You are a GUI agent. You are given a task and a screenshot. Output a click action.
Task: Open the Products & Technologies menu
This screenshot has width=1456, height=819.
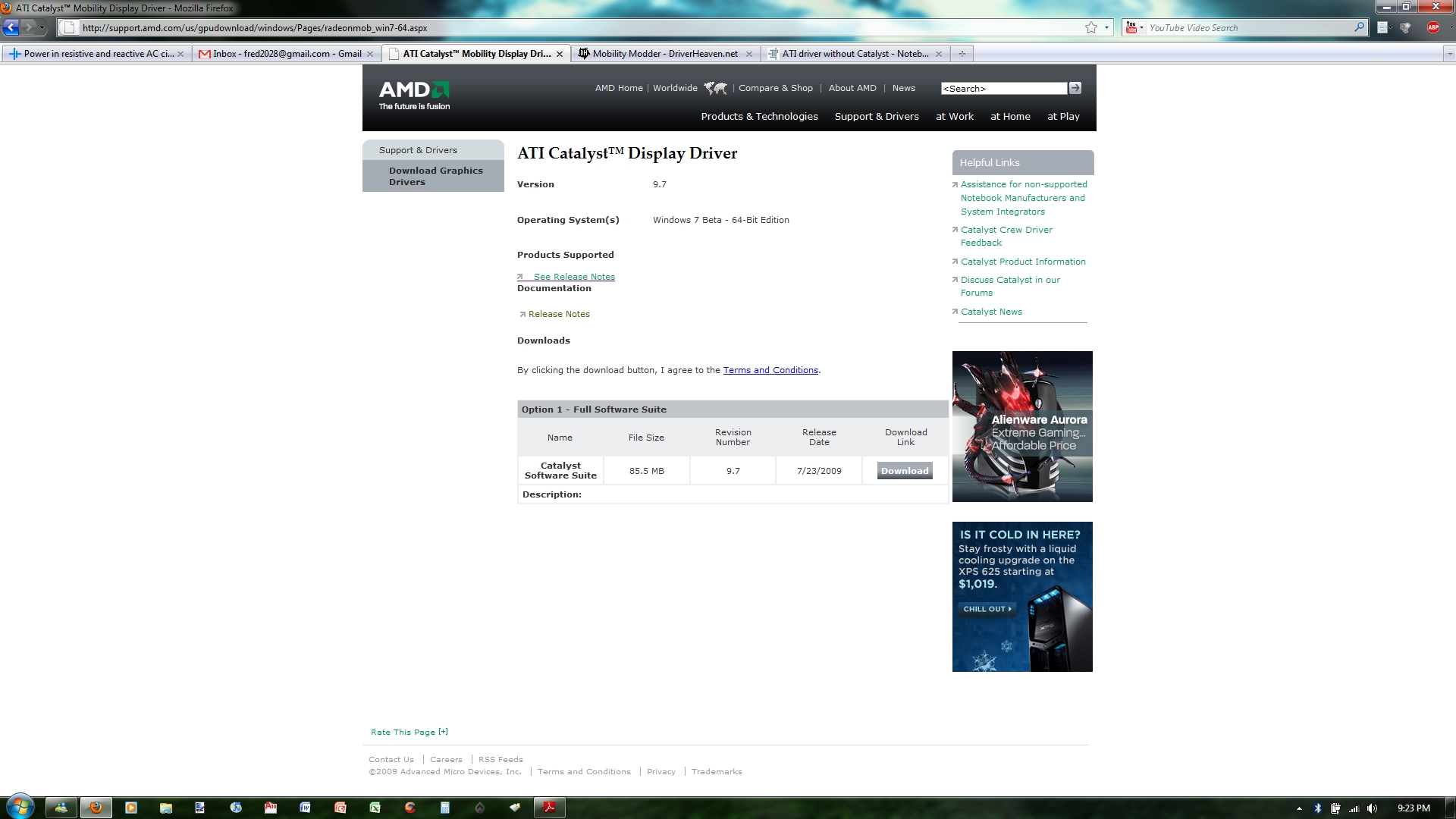759,116
